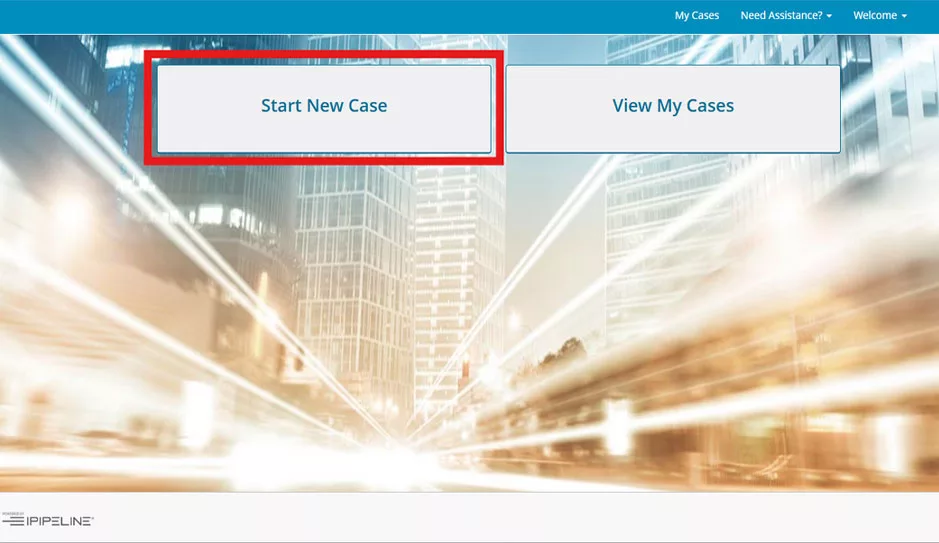Click the triple-line emblem of iPipeline logo
The image size is (939, 543).
[x=13, y=521]
